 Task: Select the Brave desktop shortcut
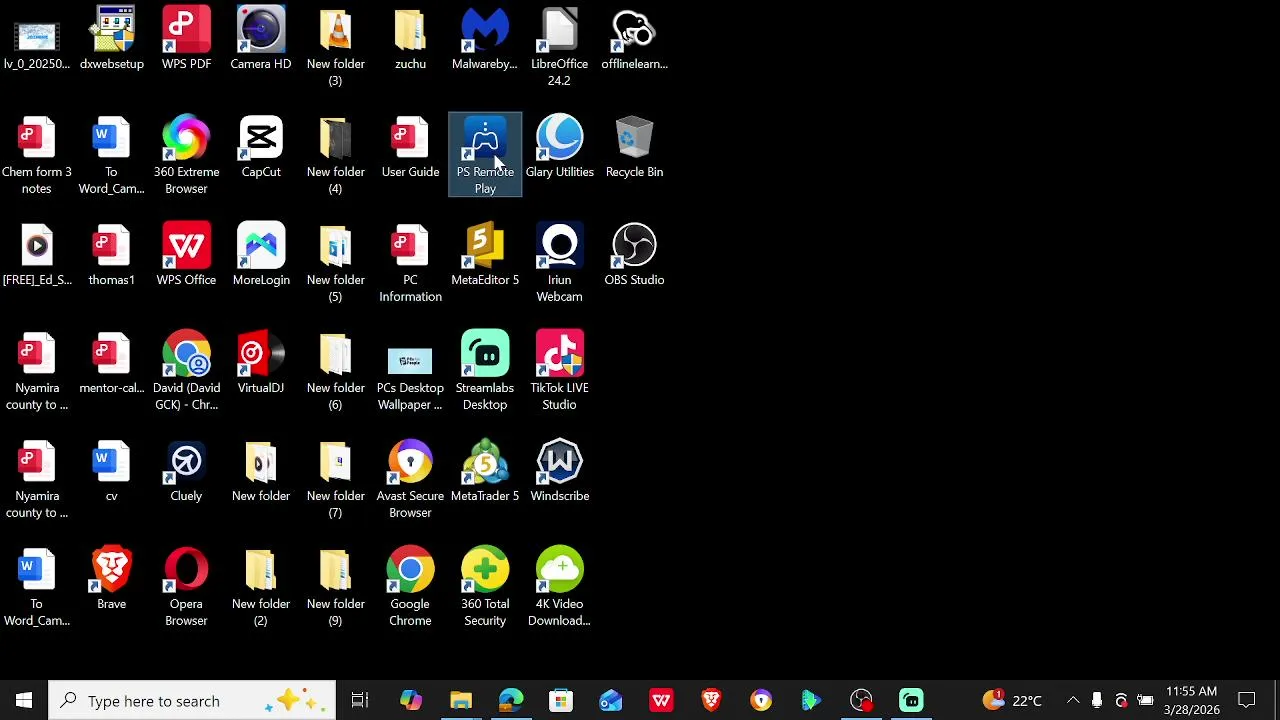pos(112,578)
